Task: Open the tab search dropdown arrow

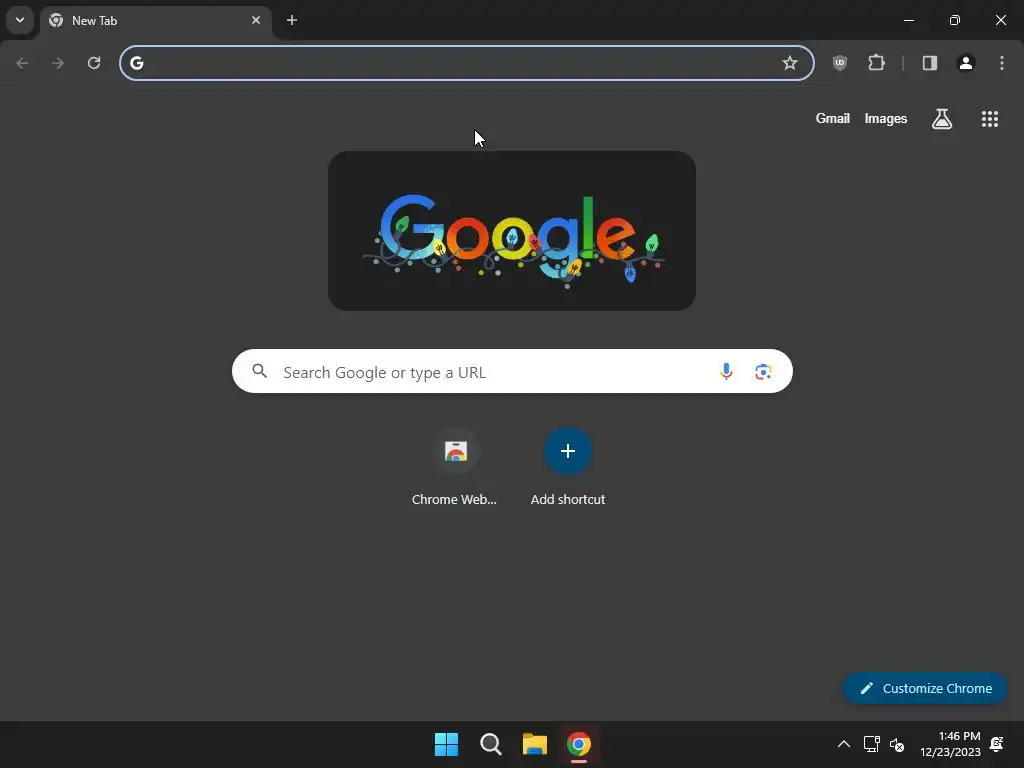Action: (x=20, y=20)
